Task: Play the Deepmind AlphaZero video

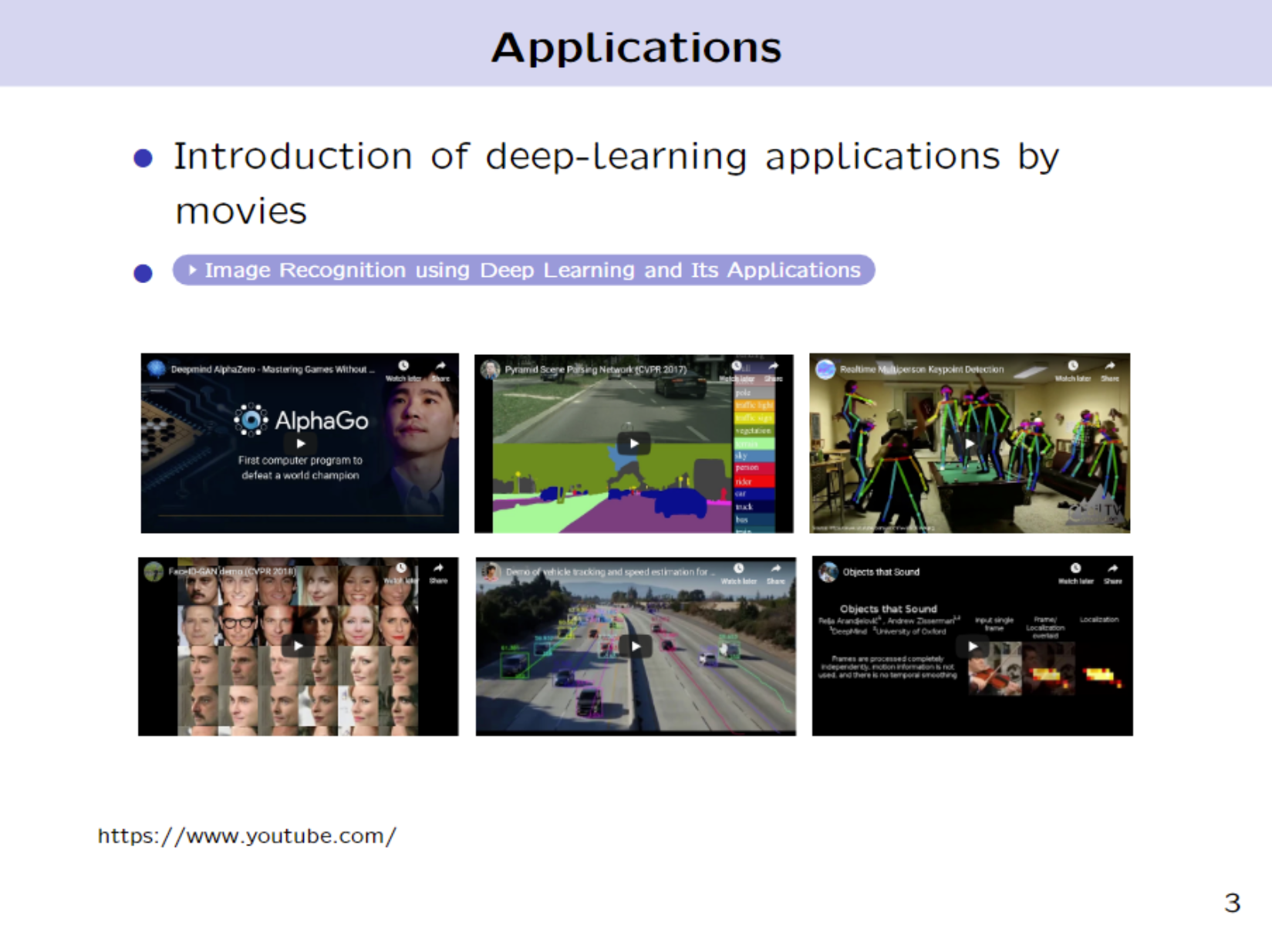Action: pos(301,444)
